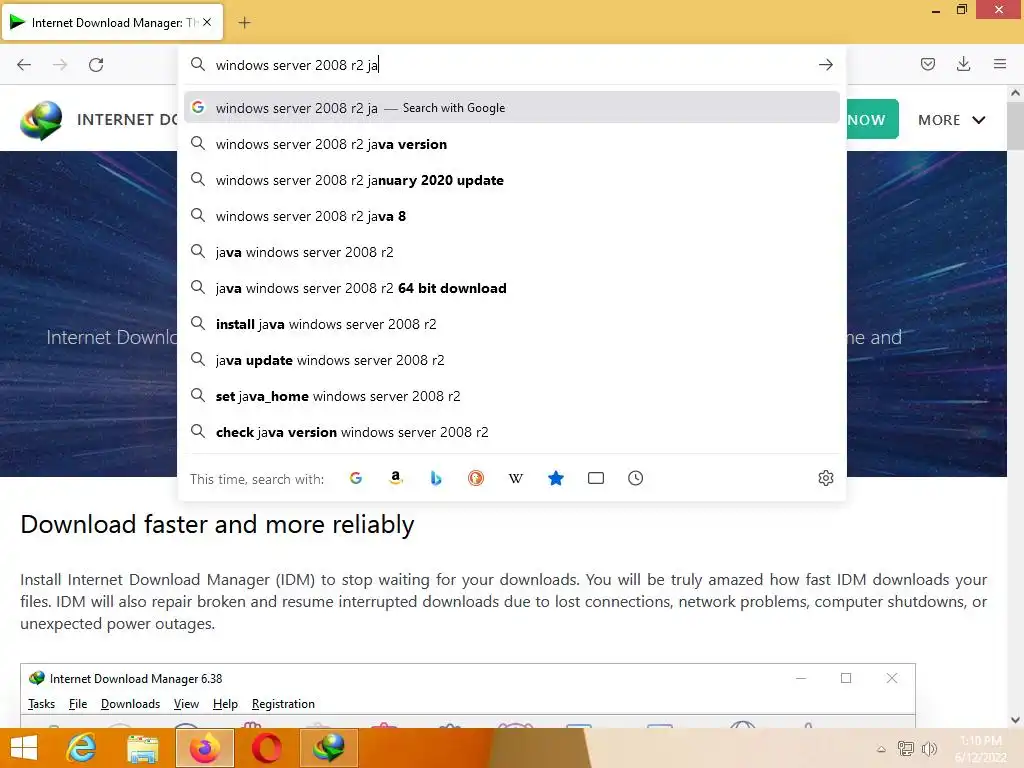Viewport: 1024px width, 768px height.
Task: Select 'windows server 2008 r2 ja' Search with Google
Action: tap(512, 108)
